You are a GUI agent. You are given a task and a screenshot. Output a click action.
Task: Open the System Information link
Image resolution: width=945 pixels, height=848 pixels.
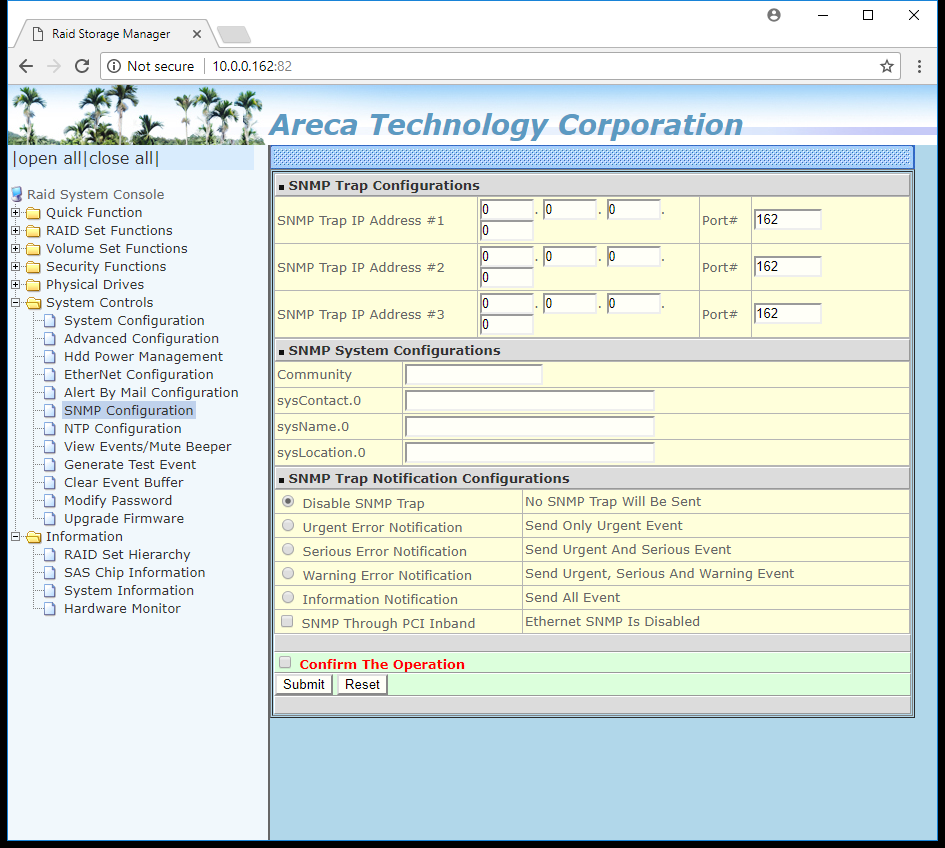[x=129, y=591]
